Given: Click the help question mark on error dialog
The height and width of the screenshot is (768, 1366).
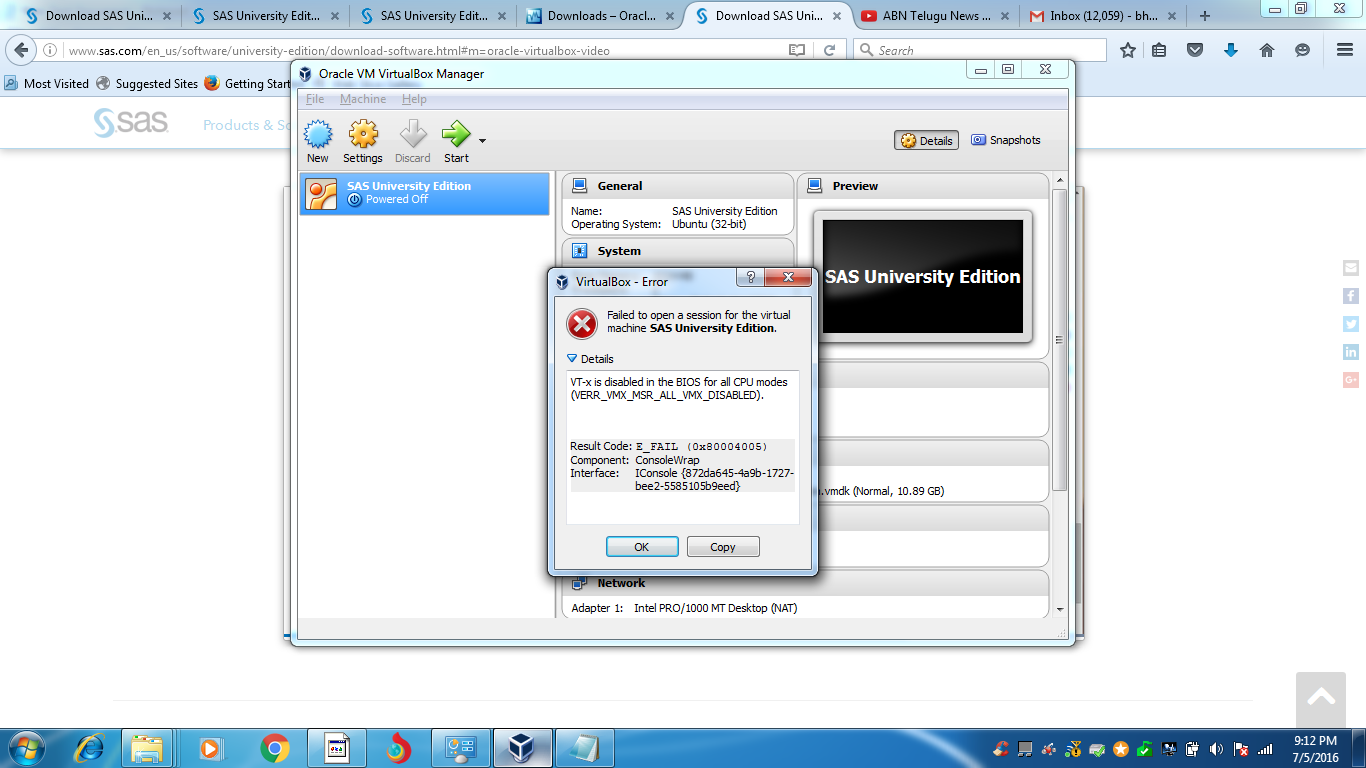Looking at the screenshot, I should point(750,277).
